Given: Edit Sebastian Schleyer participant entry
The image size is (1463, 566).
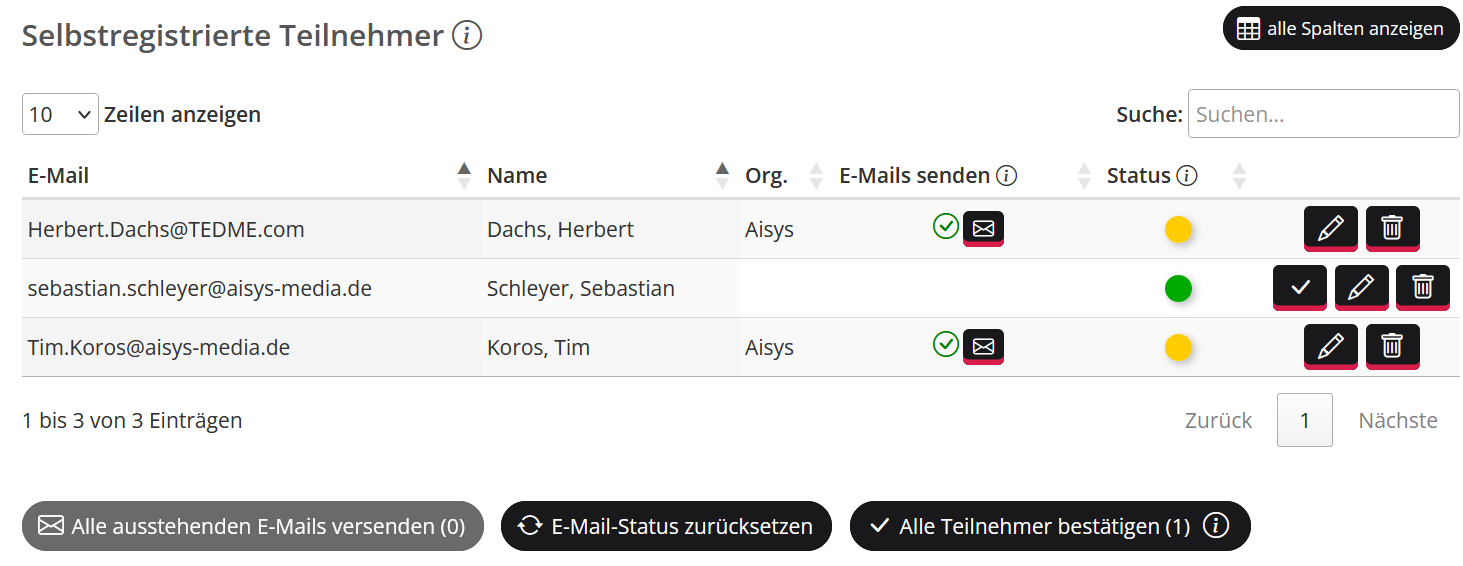Looking at the screenshot, I should pos(1361,288).
